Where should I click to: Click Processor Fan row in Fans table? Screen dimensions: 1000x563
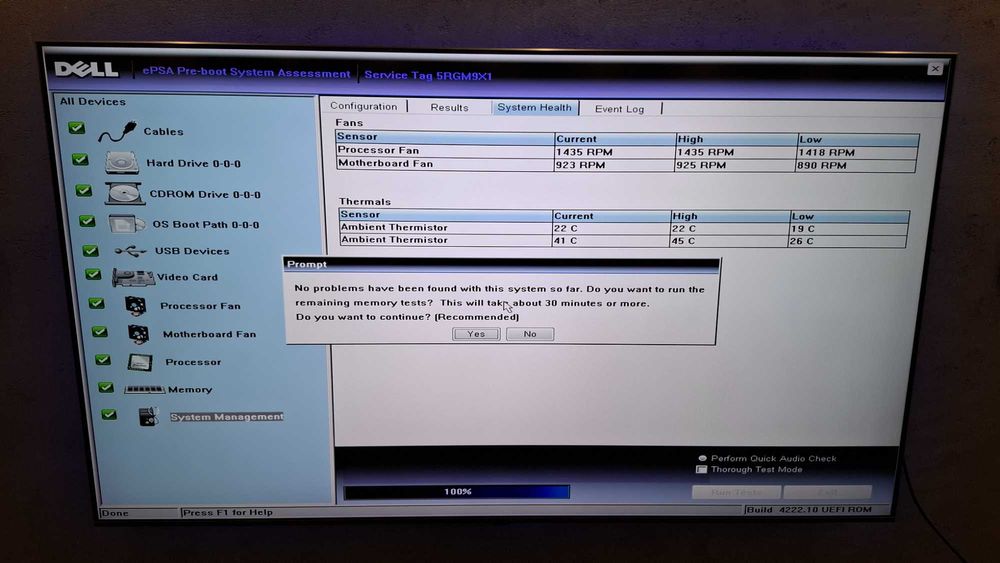pyautogui.click(x=626, y=151)
